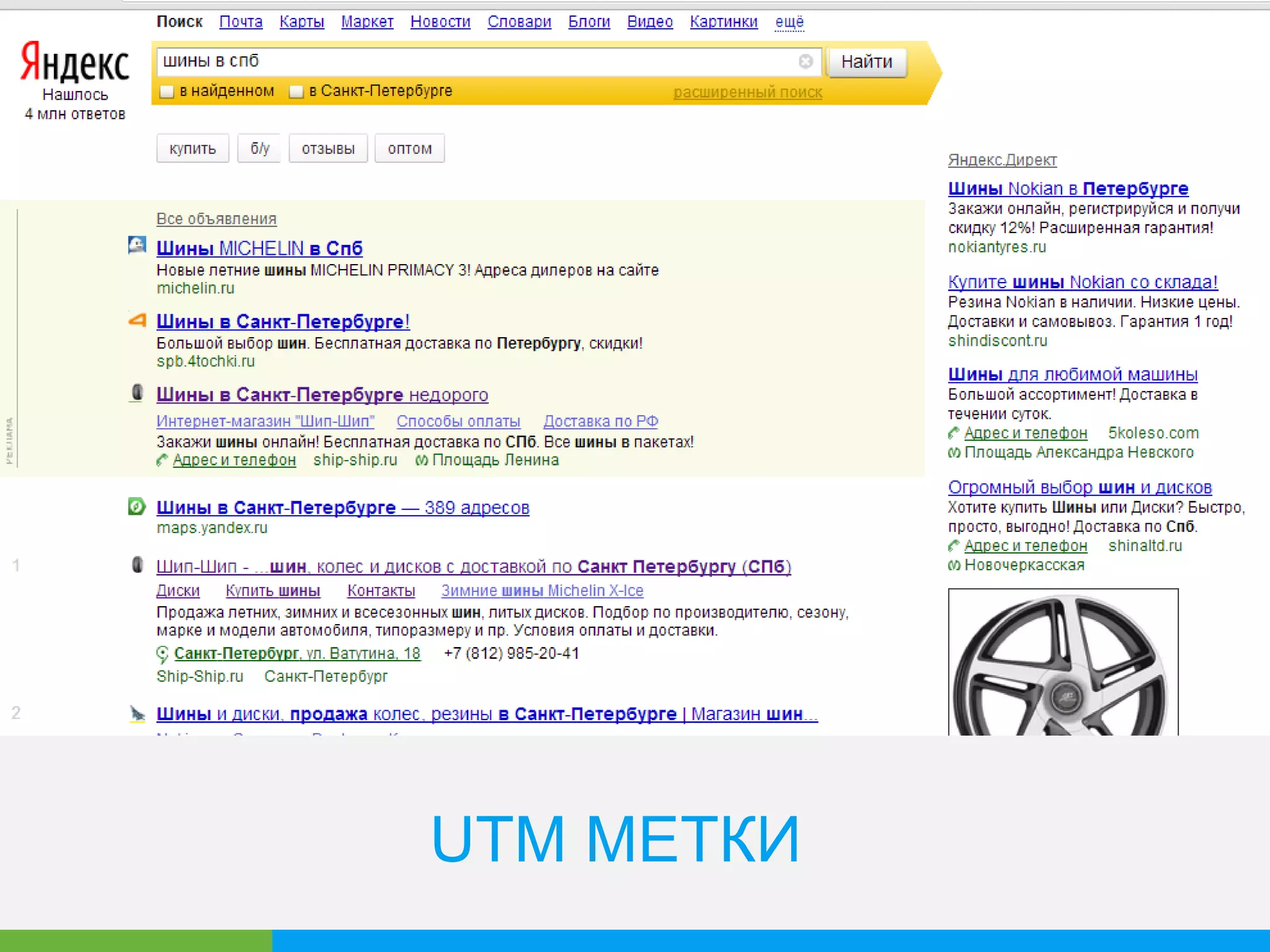Click the alloy wheel image thumbnail
Screen dimensions: 1270x952
(1062, 662)
